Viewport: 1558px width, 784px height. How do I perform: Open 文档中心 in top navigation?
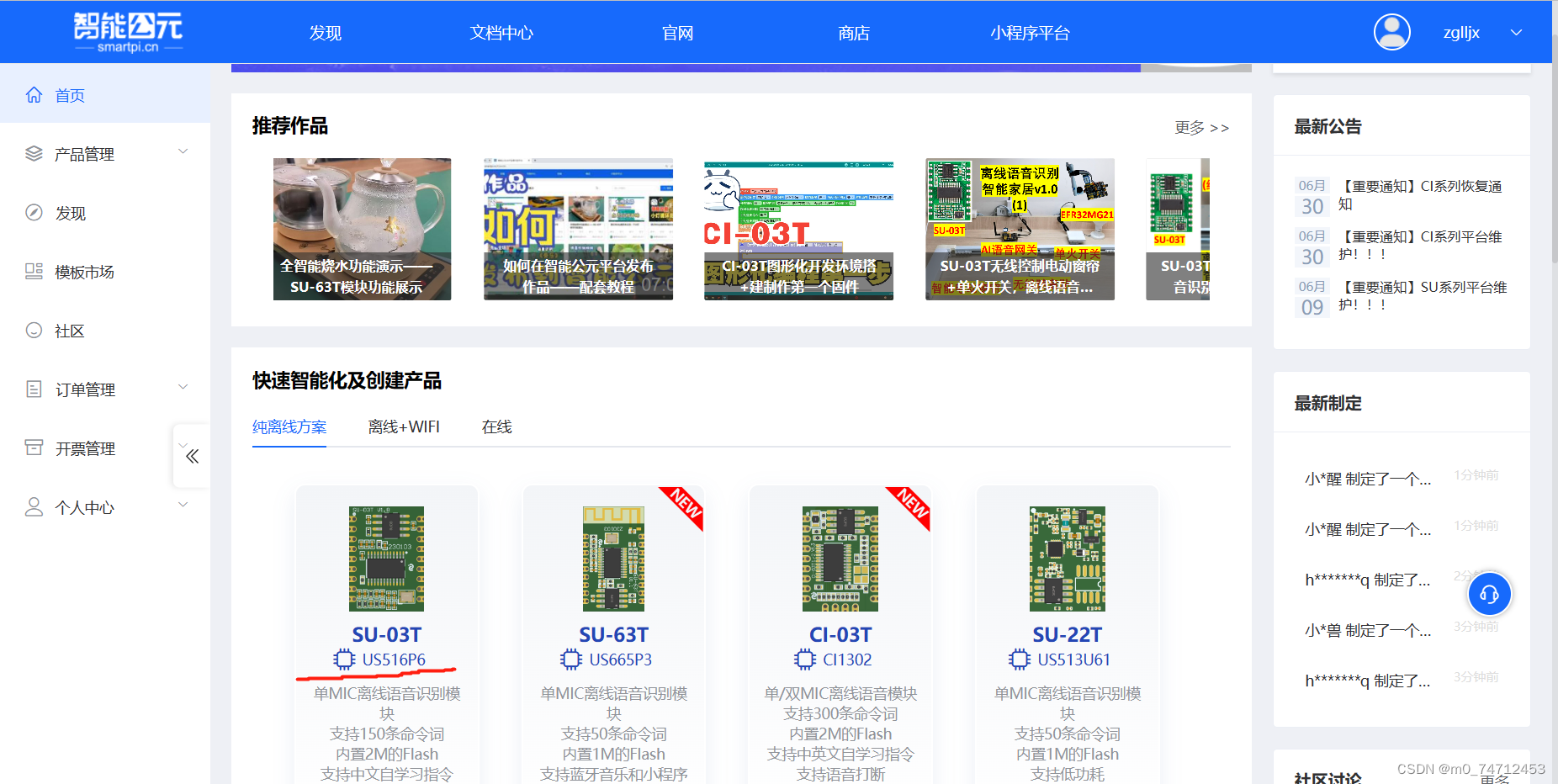point(501,33)
